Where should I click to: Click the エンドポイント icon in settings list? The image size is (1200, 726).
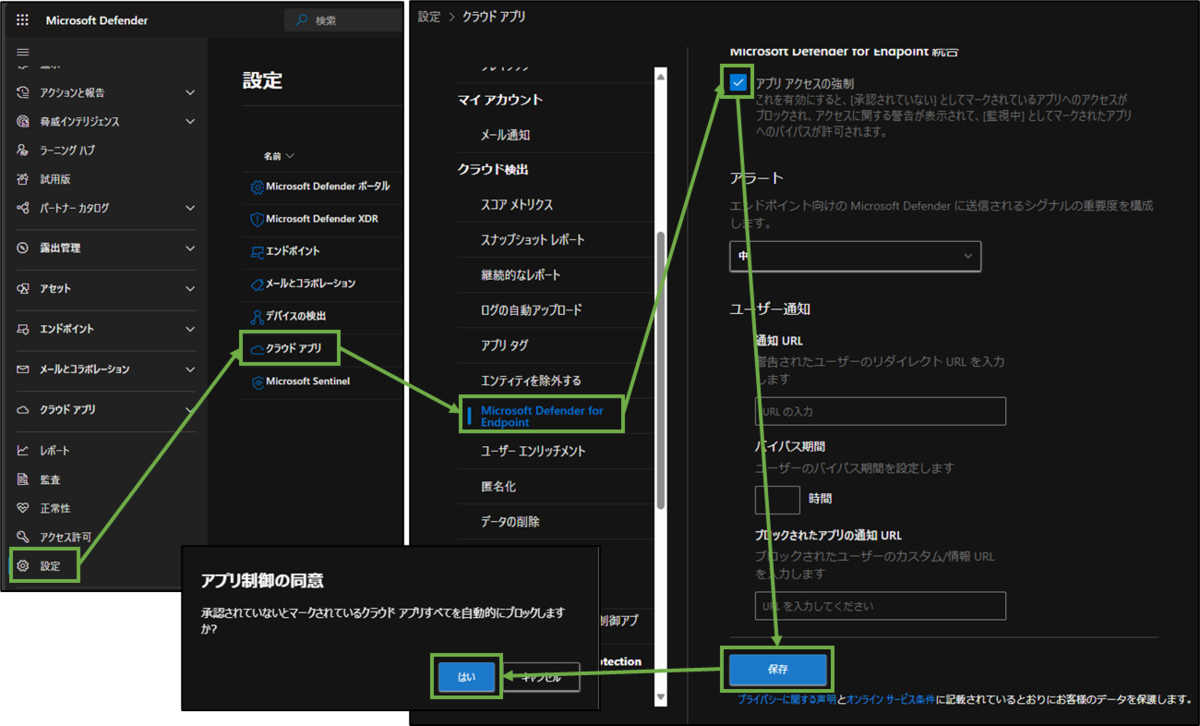point(257,251)
